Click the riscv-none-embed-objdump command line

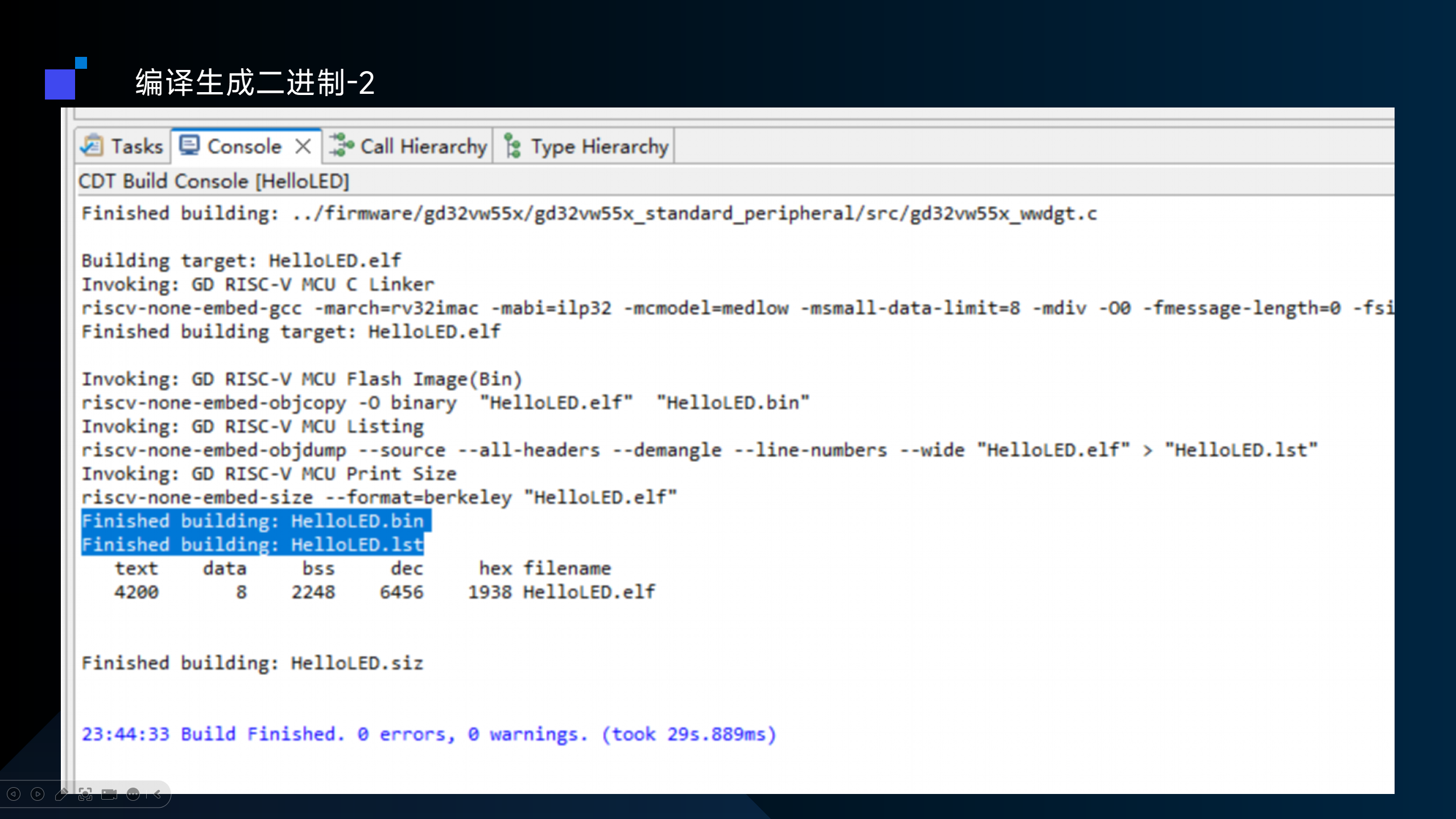[700, 450]
